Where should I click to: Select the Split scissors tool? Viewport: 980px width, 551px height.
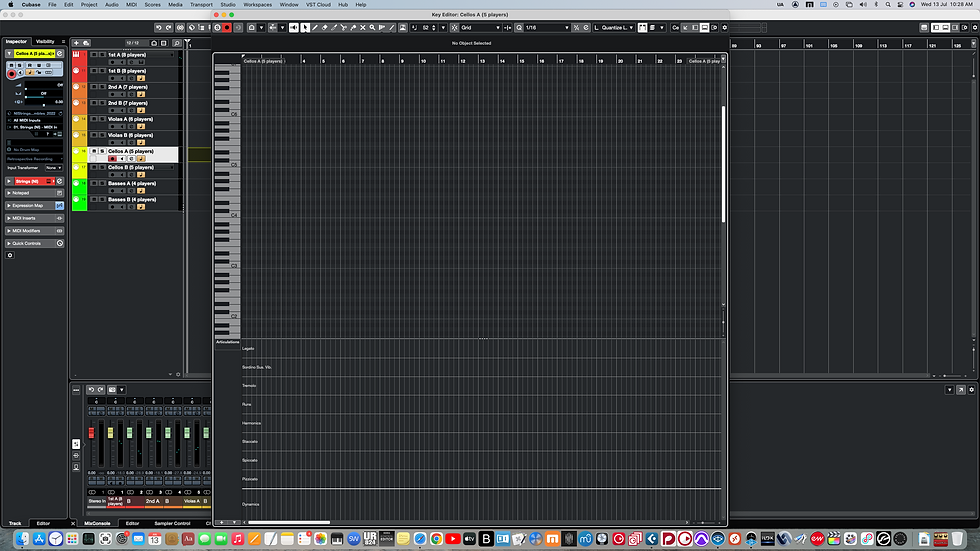point(343,27)
